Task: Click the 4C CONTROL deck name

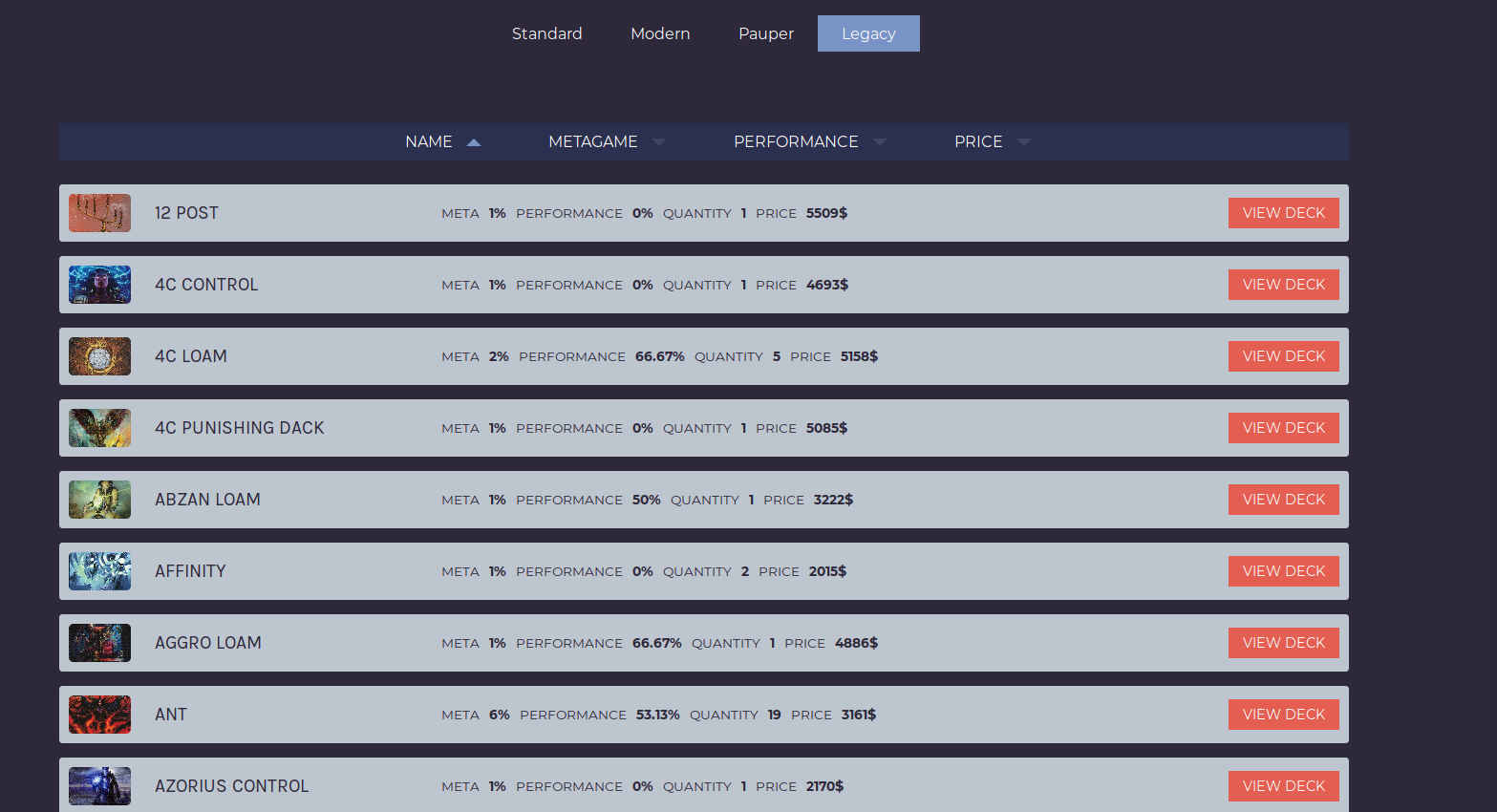Action: pyautogui.click(x=206, y=285)
